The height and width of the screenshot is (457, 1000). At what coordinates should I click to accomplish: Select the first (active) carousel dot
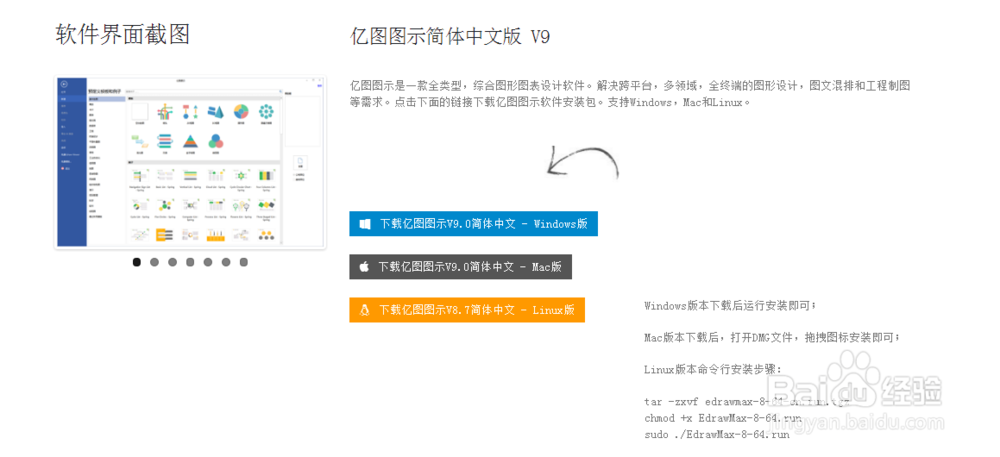[136, 262]
